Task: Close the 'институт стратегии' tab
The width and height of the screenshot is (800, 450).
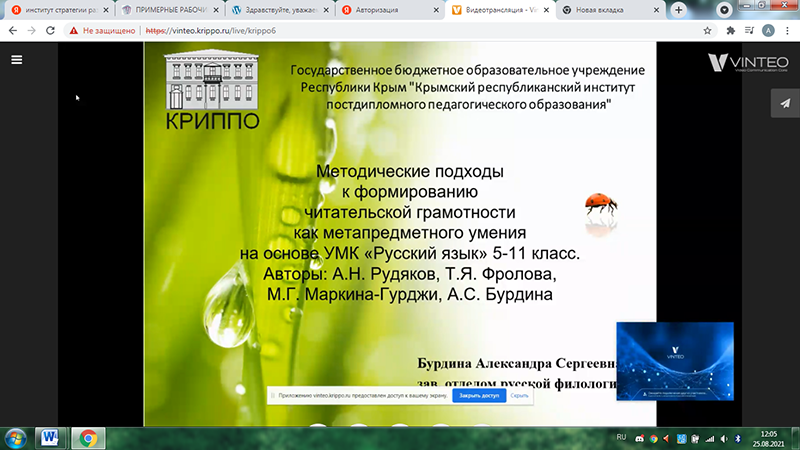Action: pyautogui.click(x=106, y=10)
